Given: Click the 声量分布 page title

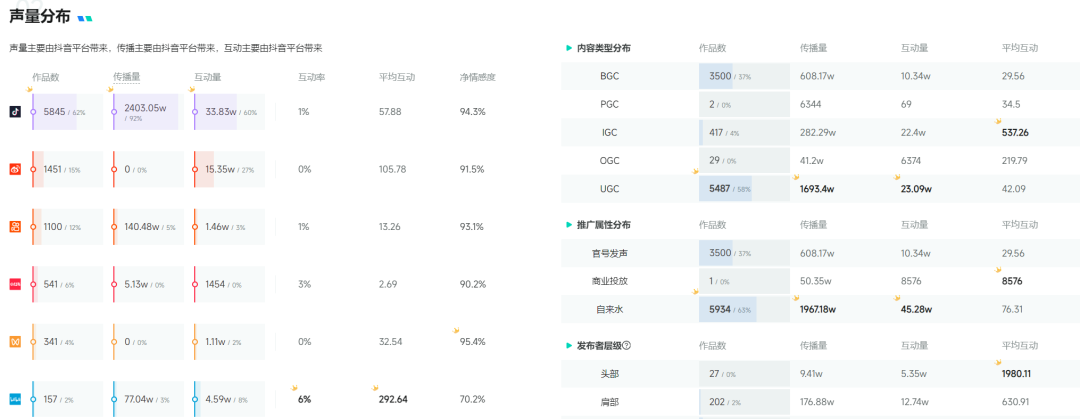Looking at the screenshot, I should tap(39, 16).
